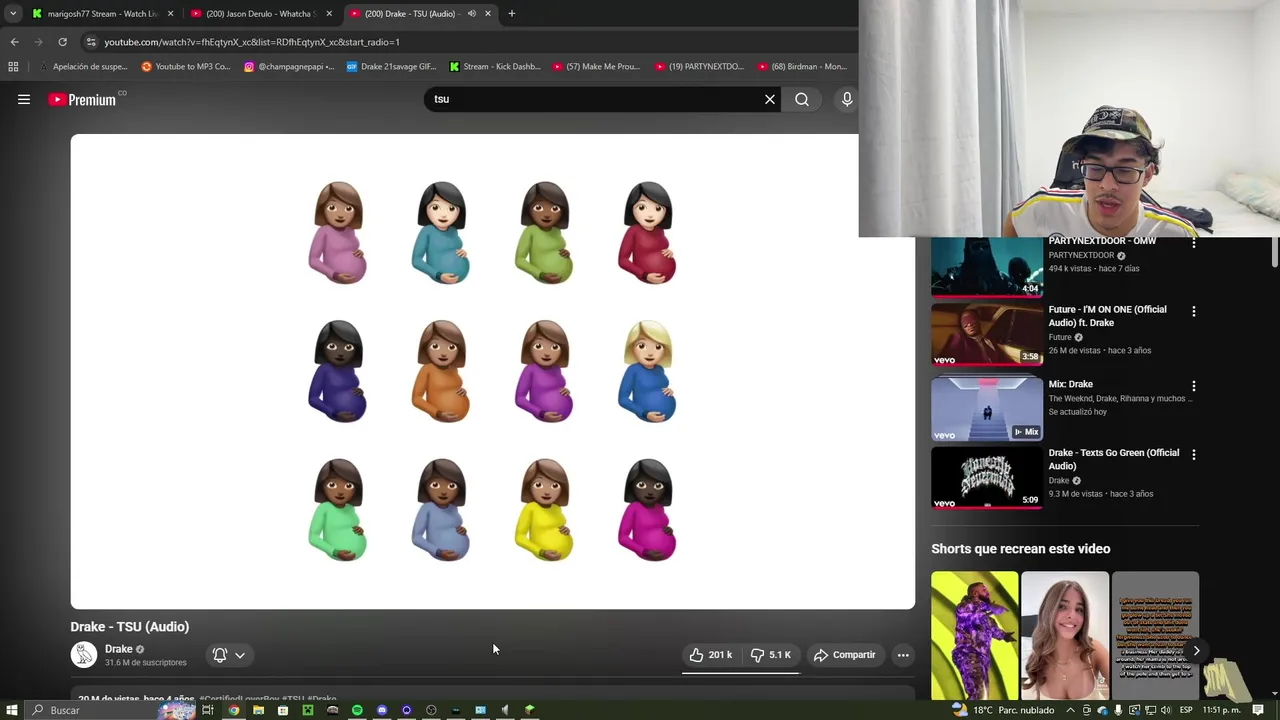1280x720 pixels.
Task: Open Mix: Drake playlist thumbnail
Action: pyautogui.click(x=987, y=409)
